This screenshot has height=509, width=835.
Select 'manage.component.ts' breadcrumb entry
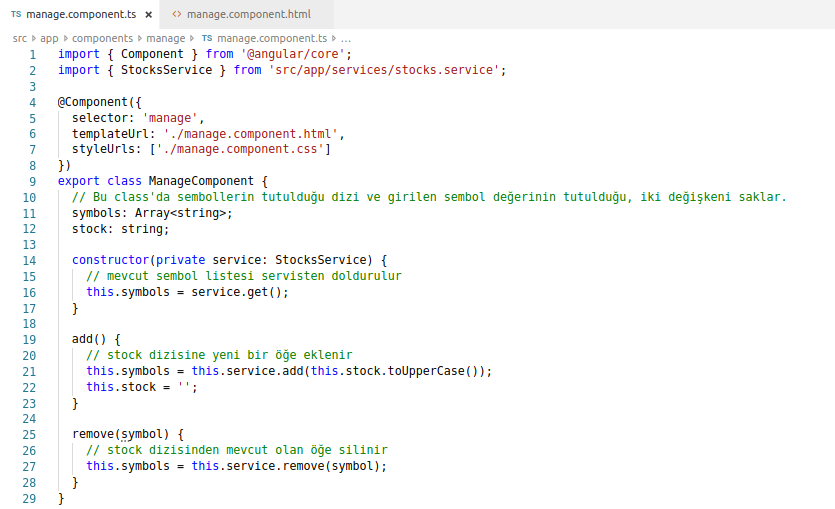tap(272, 38)
